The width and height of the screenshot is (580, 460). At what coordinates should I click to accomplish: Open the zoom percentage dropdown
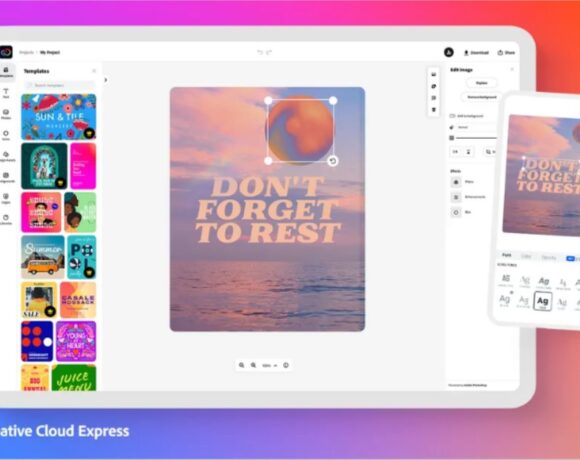(x=269, y=365)
